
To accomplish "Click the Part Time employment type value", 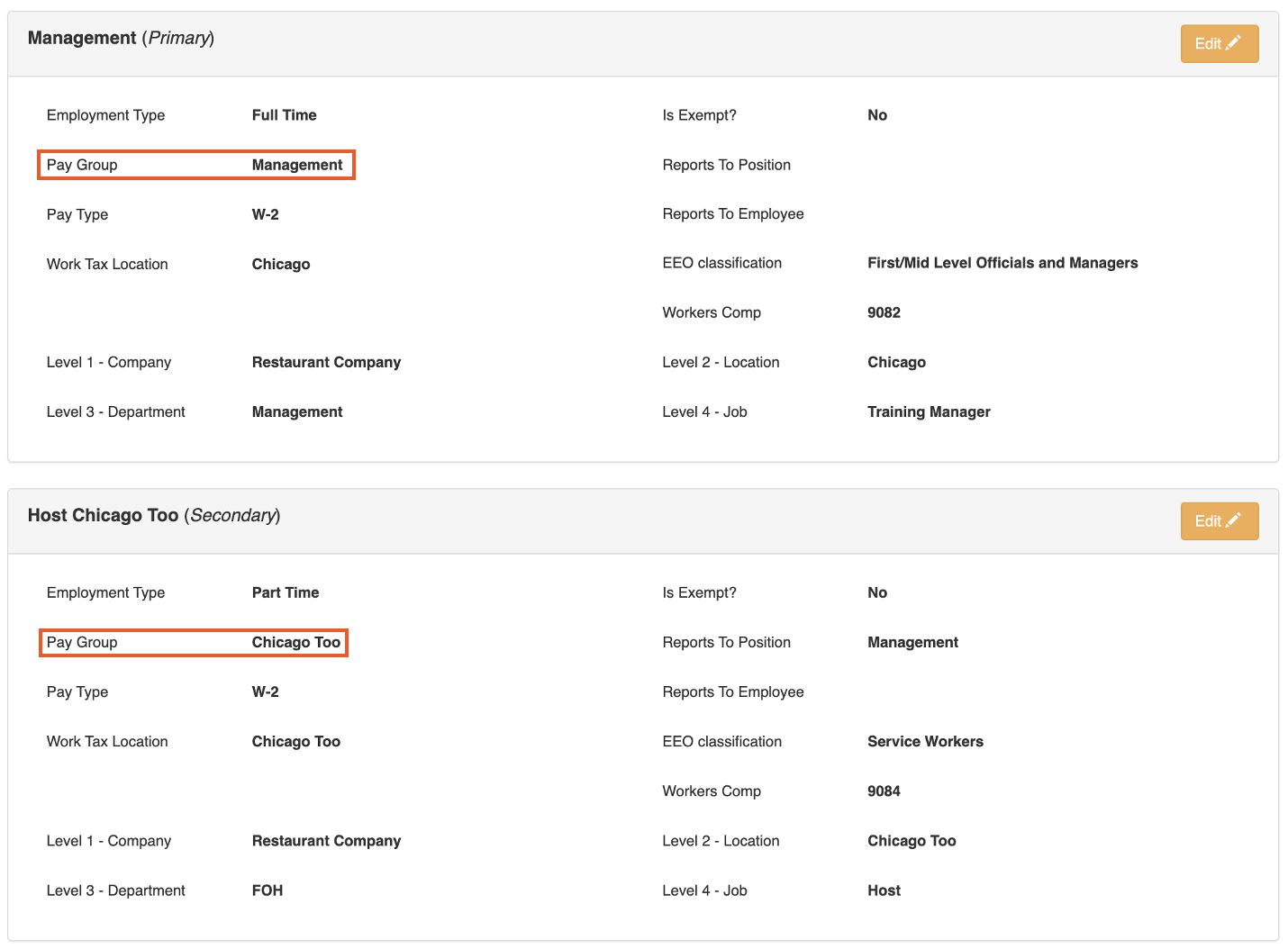I will click(x=286, y=592).
